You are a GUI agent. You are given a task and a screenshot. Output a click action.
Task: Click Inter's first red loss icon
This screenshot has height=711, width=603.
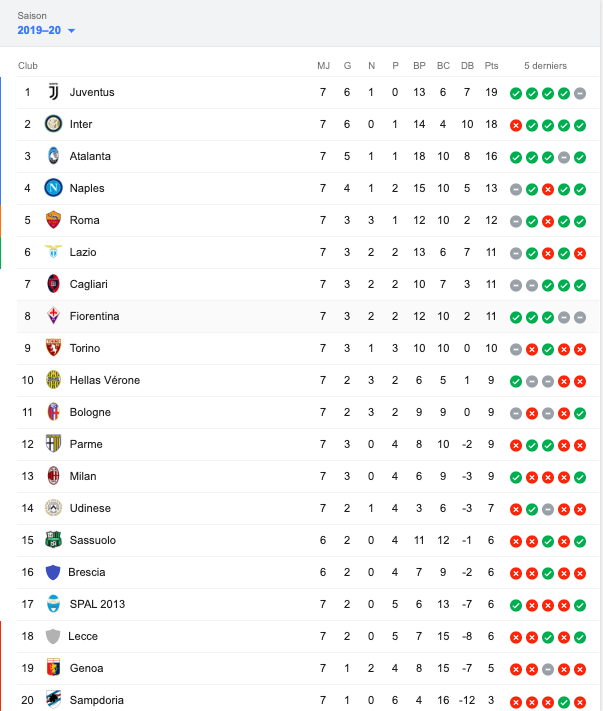[x=516, y=125]
